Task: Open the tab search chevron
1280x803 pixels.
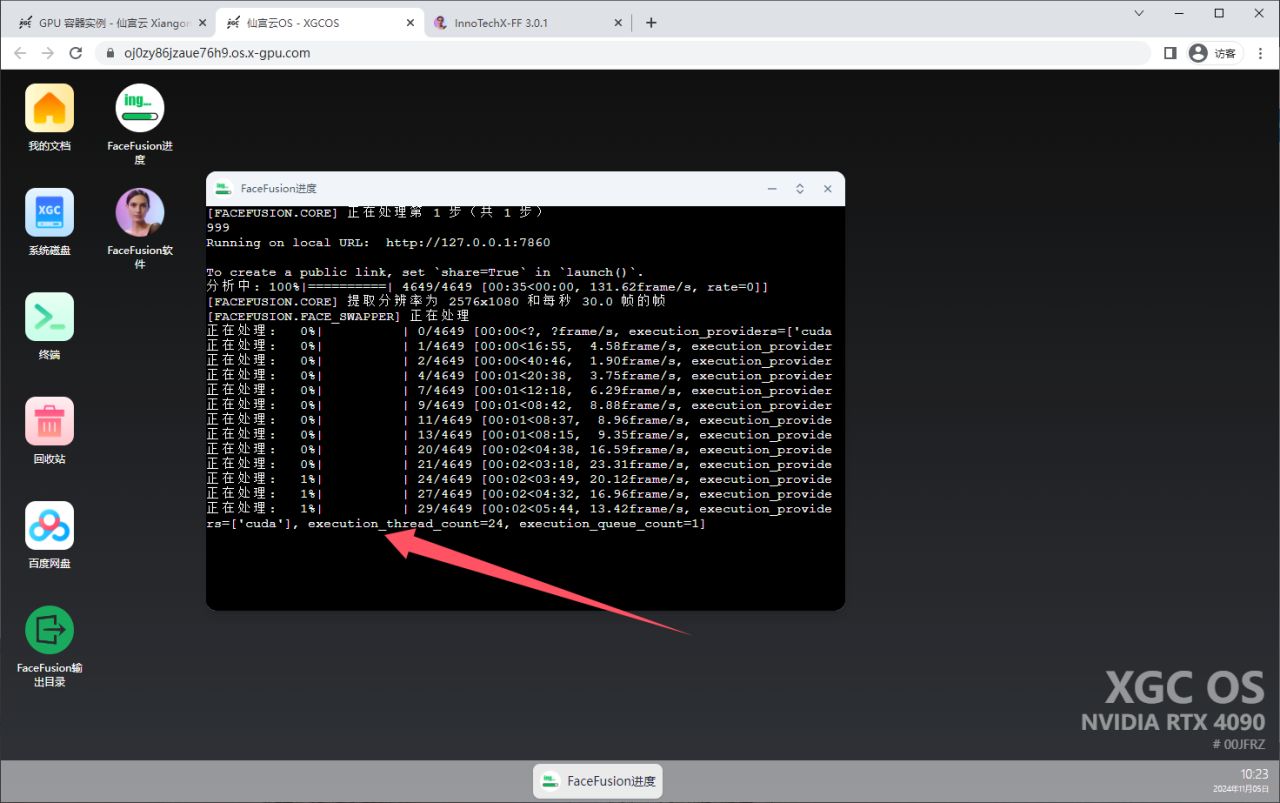Action: coord(1139,13)
